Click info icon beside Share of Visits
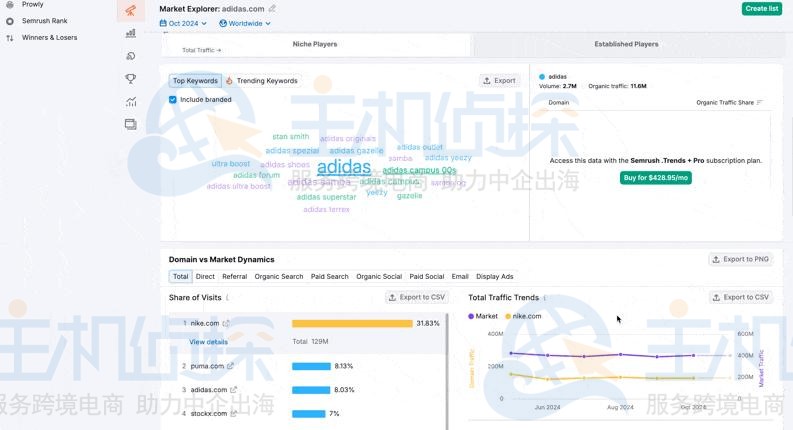This screenshot has width=793, height=430. [x=227, y=297]
